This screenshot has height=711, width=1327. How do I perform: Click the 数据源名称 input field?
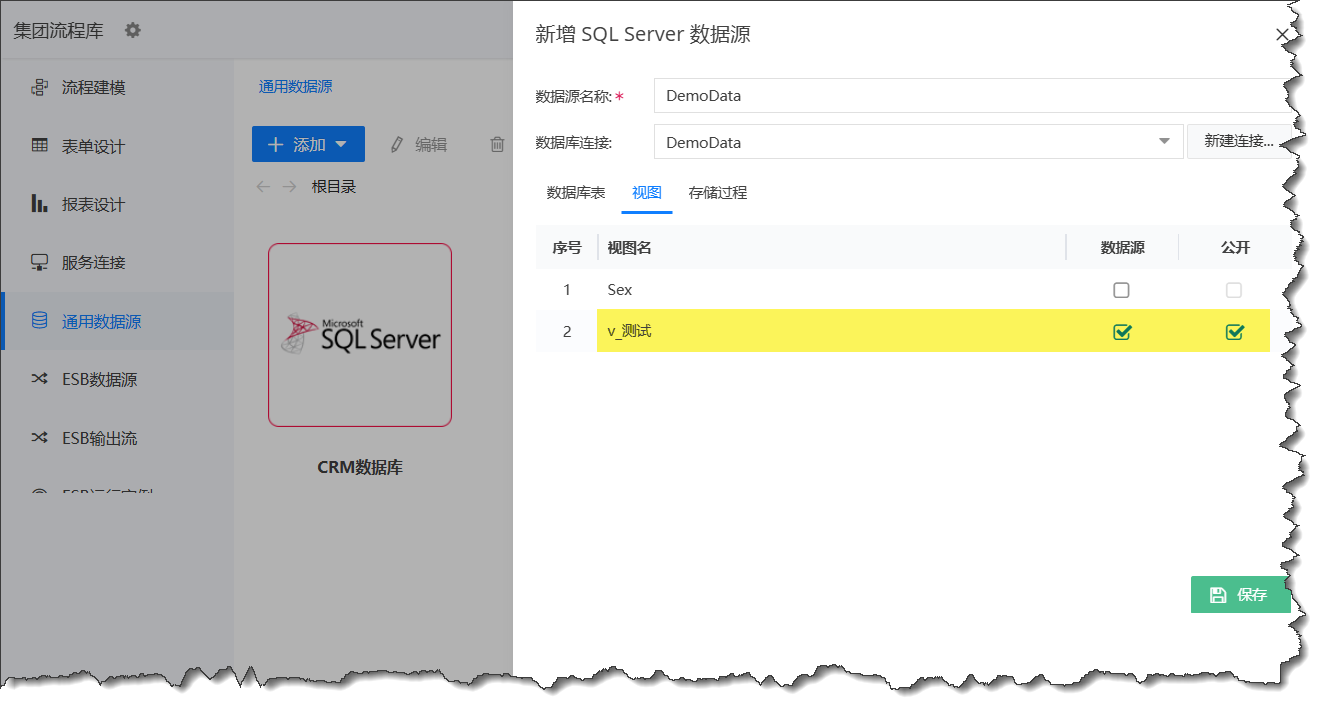(965, 96)
